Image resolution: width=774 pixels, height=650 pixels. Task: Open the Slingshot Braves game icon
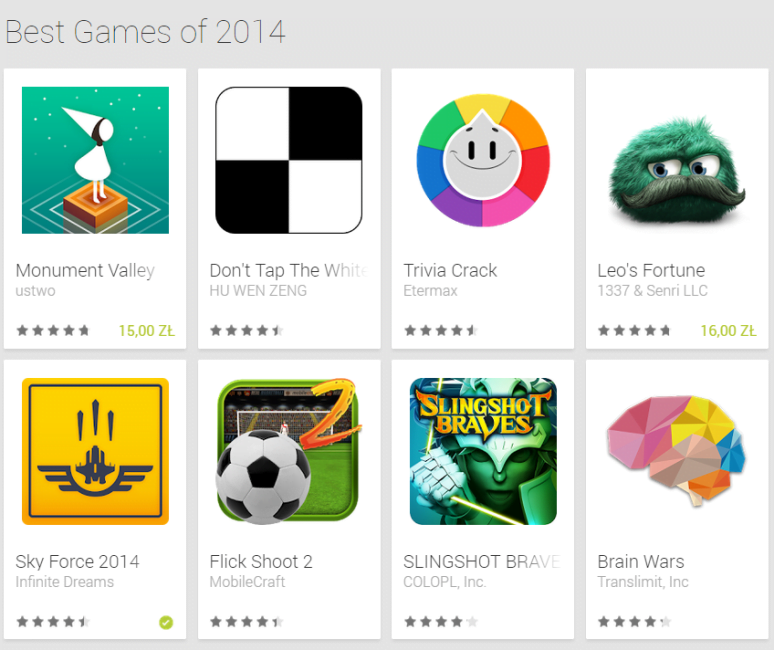[483, 451]
